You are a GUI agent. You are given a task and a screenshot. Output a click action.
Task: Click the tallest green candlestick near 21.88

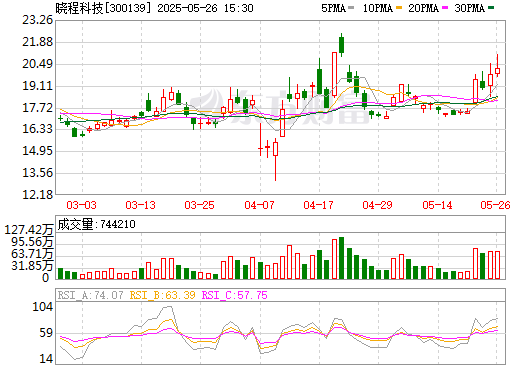341,45
